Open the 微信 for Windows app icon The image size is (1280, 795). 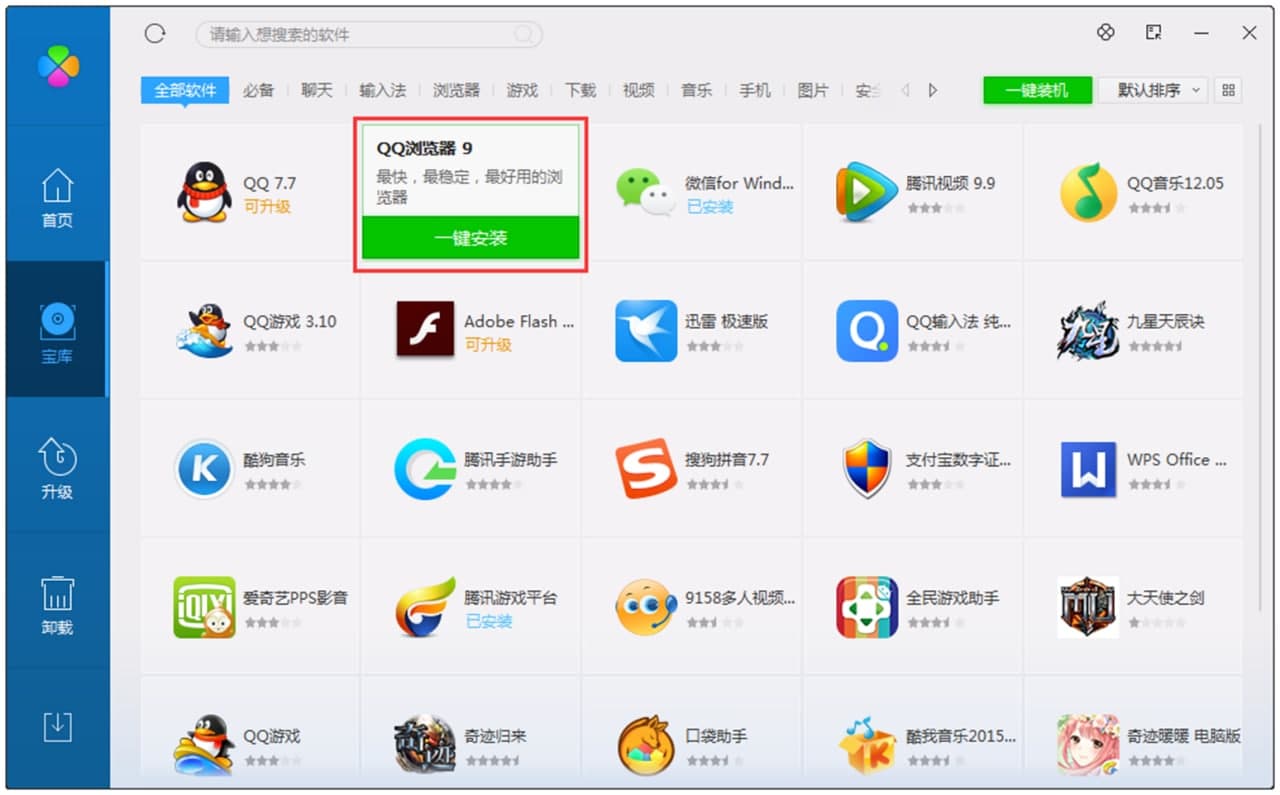tap(645, 192)
